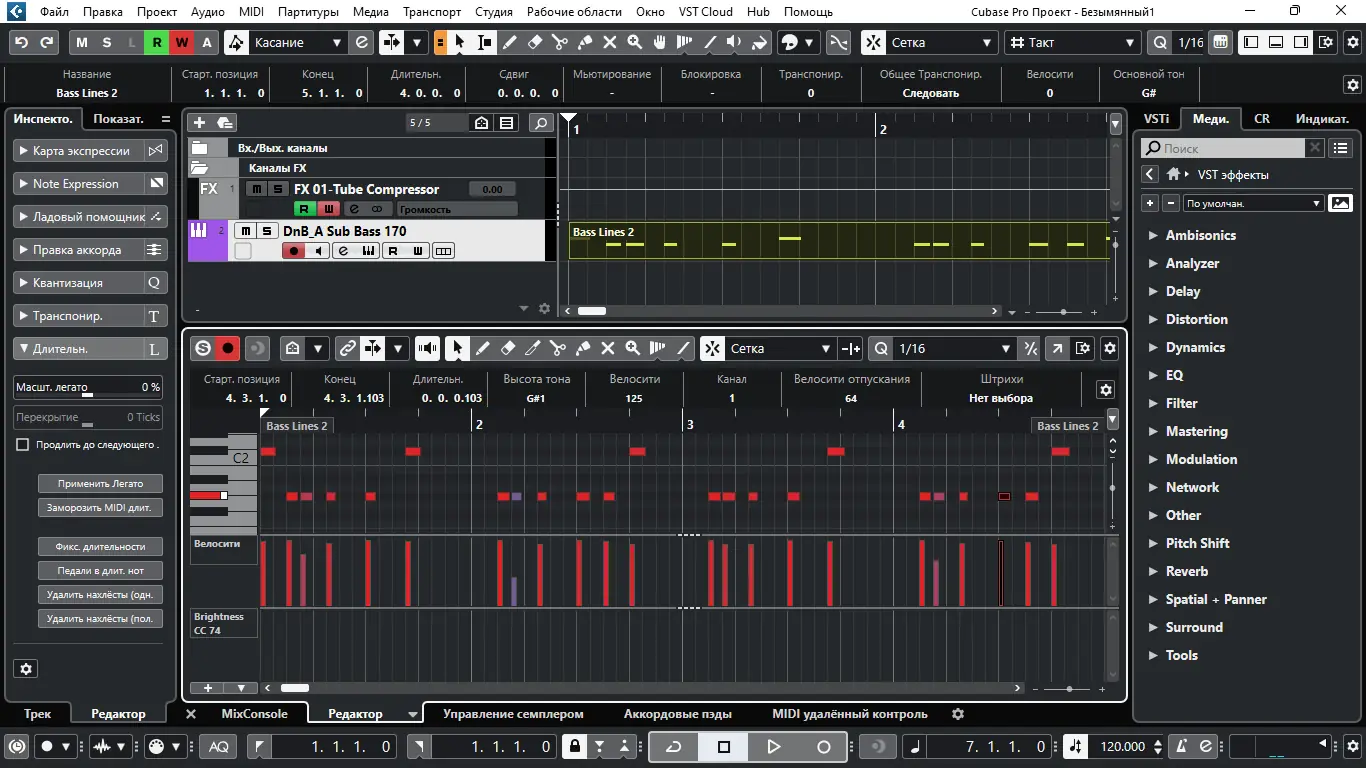Select the Eraser tool in Key Editor toolbar
This screenshot has width=1366, height=768.
tap(507, 348)
